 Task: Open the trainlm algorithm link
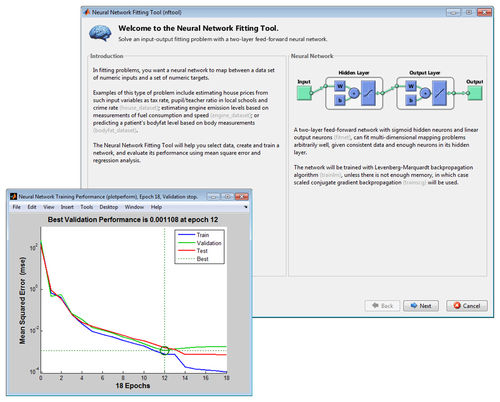(331, 175)
